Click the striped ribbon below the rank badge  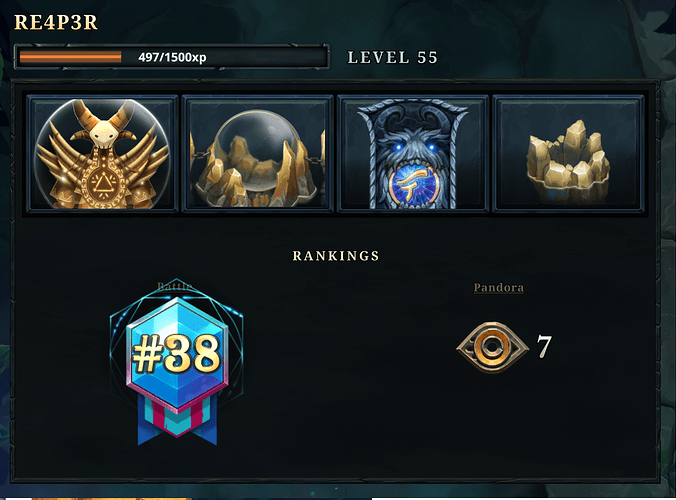pos(177,420)
